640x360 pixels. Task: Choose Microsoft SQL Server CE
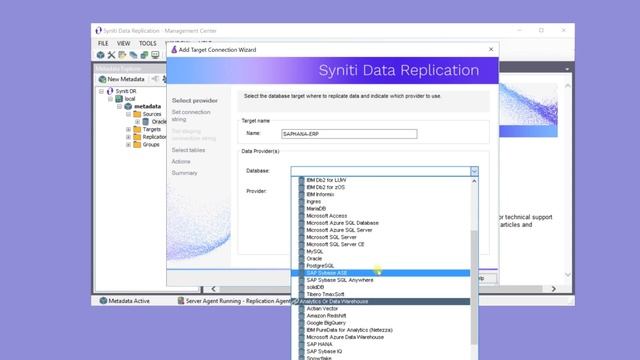click(x=335, y=244)
